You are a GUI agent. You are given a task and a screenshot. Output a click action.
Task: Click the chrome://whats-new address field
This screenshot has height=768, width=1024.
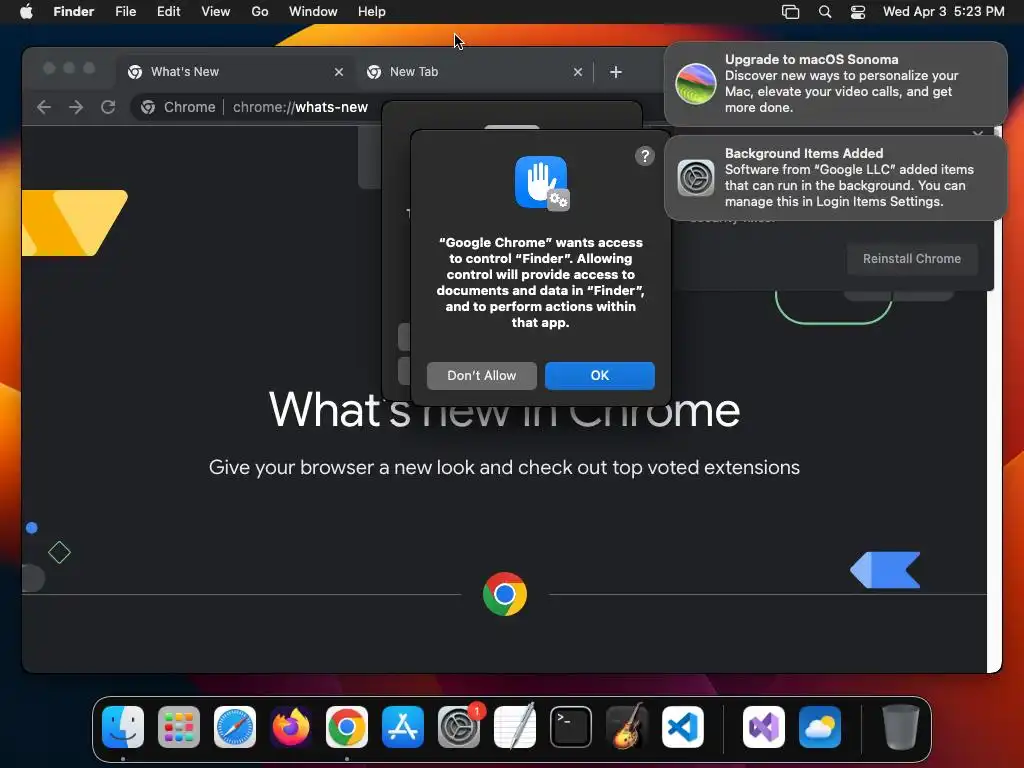[x=300, y=107]
